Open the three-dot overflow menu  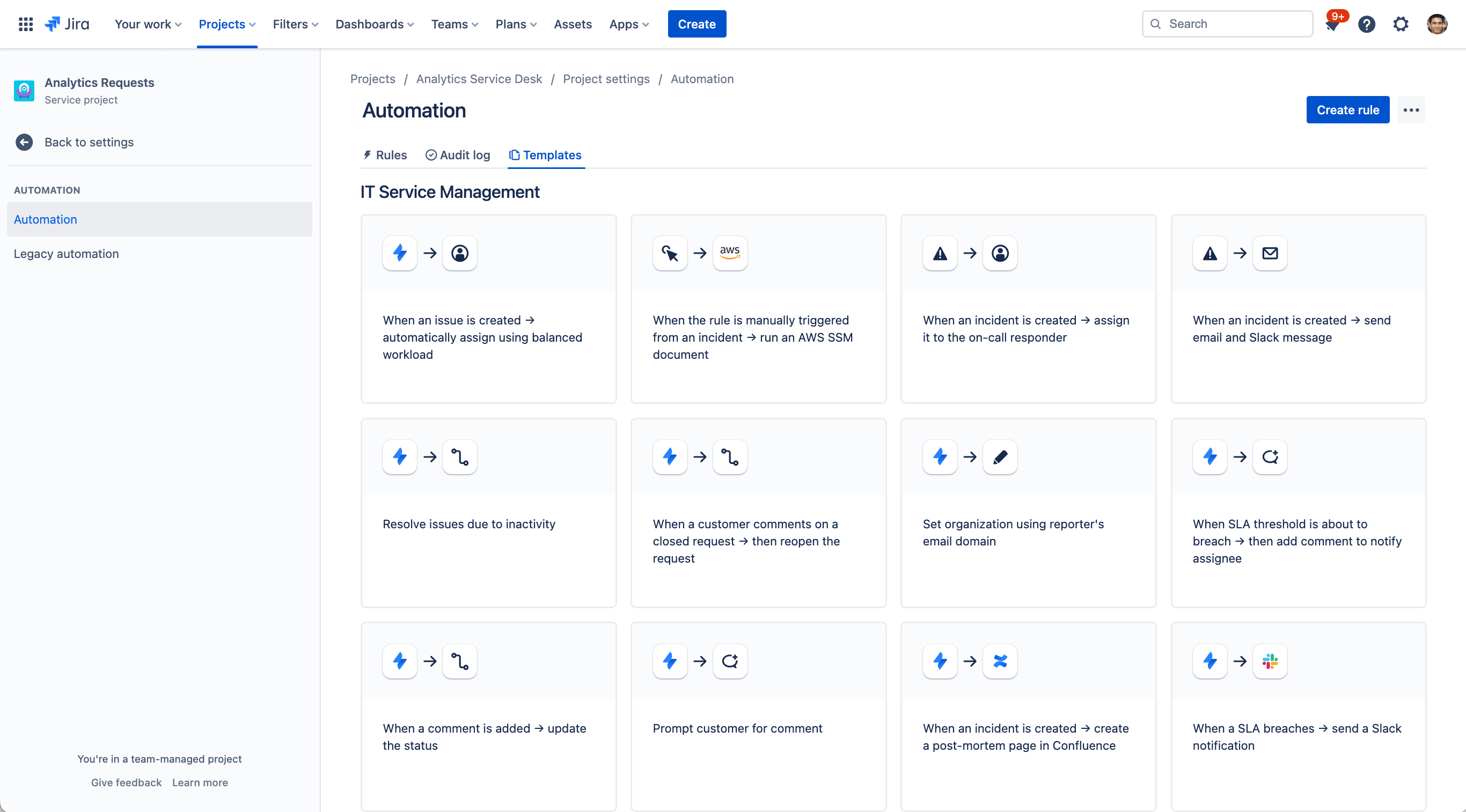pos(1411,110)
